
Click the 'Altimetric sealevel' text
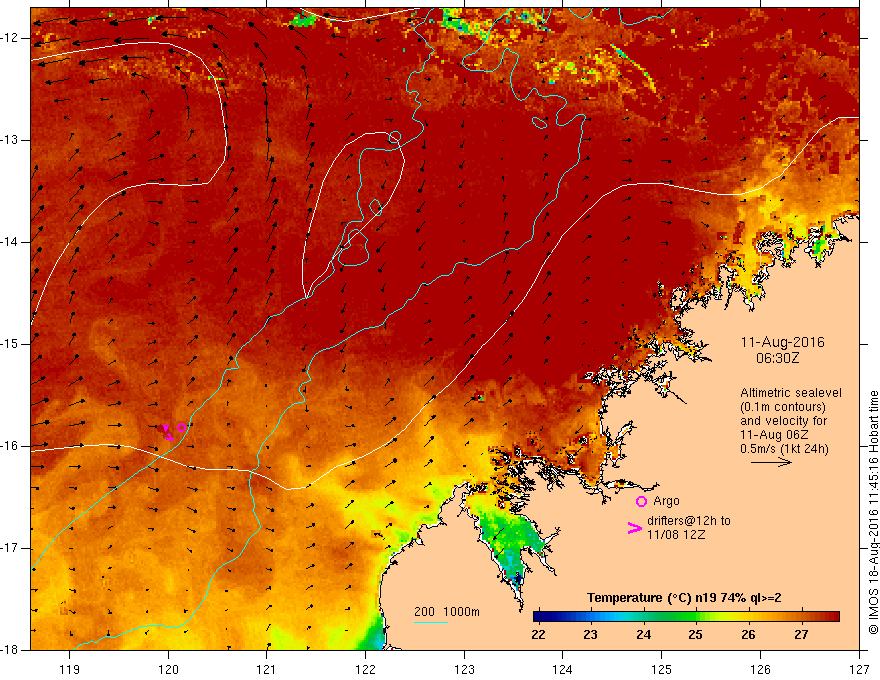(791, 393)
